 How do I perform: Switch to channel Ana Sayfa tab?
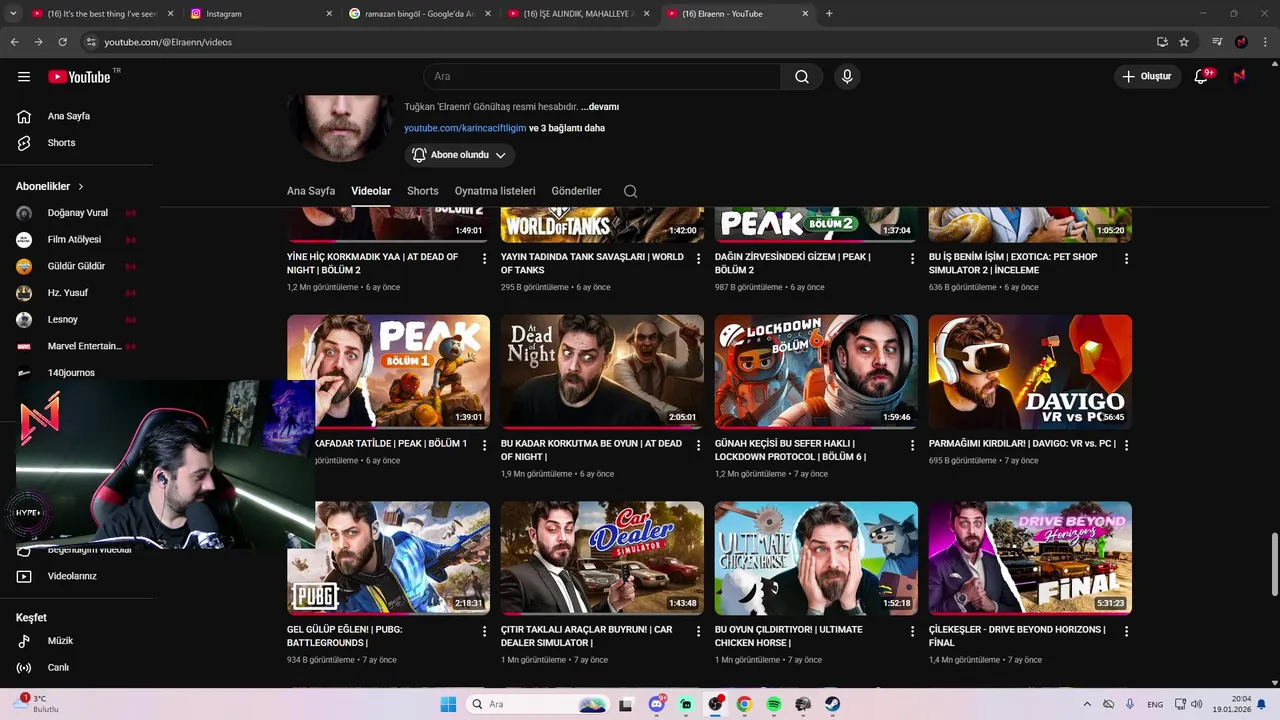click(x=311, y=191)
